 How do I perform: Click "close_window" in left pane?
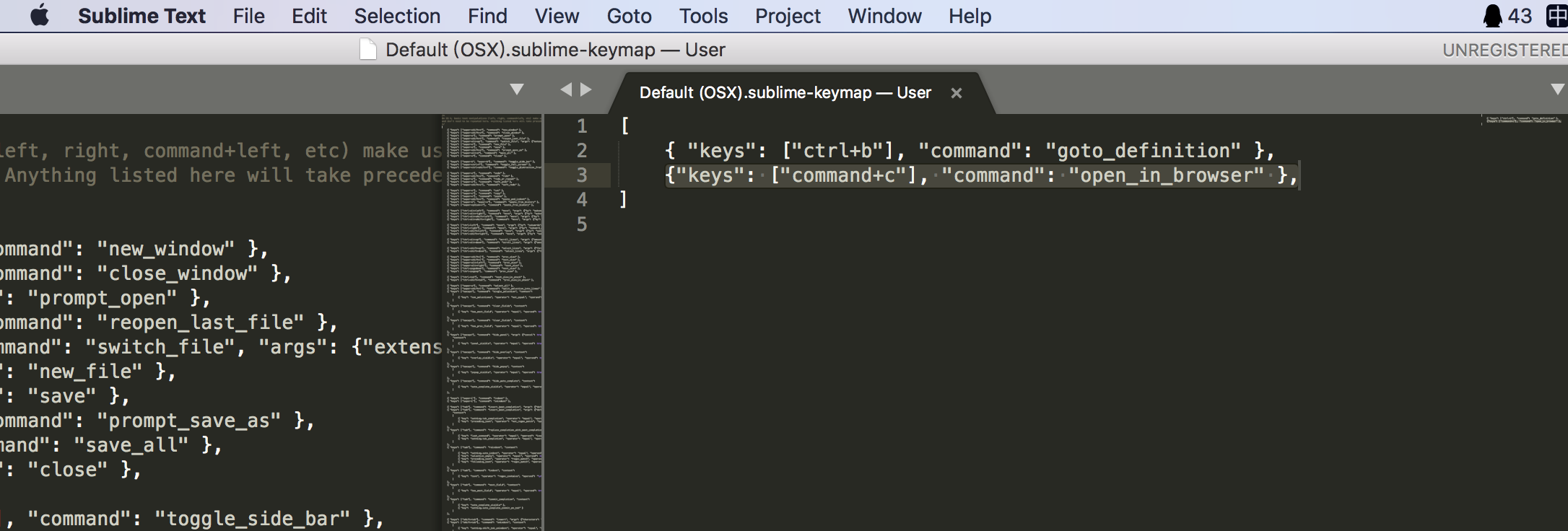(x=178, y=273)
